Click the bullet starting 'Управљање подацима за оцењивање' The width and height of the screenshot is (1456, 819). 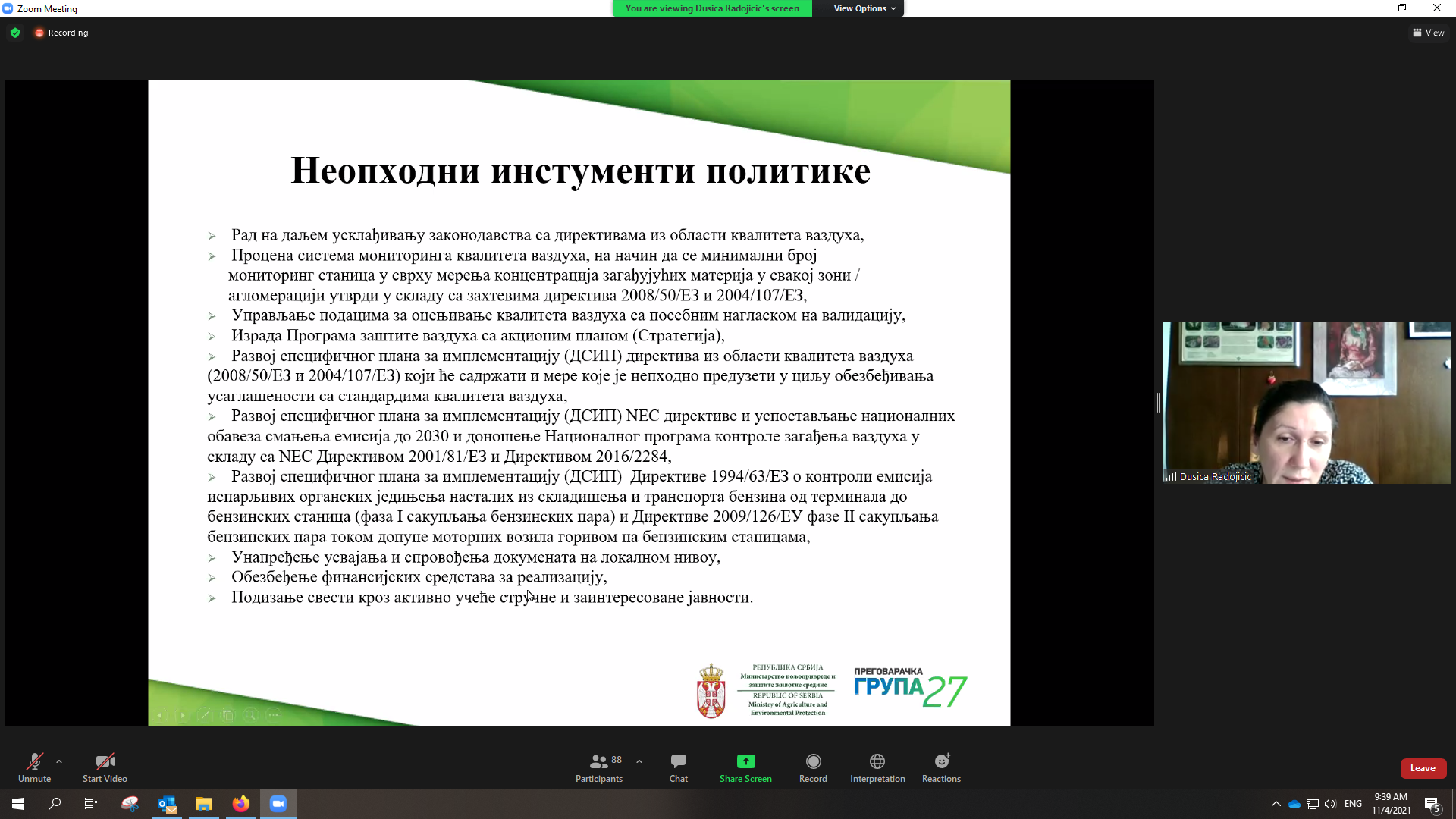coord(568,315)
